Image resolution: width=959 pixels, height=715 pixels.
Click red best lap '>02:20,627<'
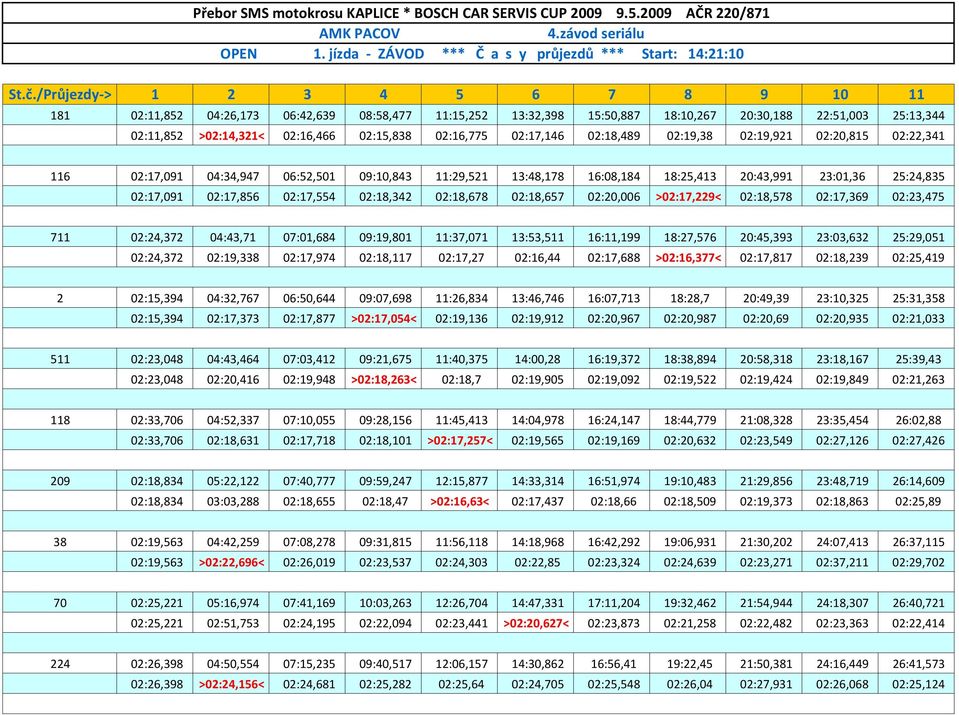coord(536,623)
